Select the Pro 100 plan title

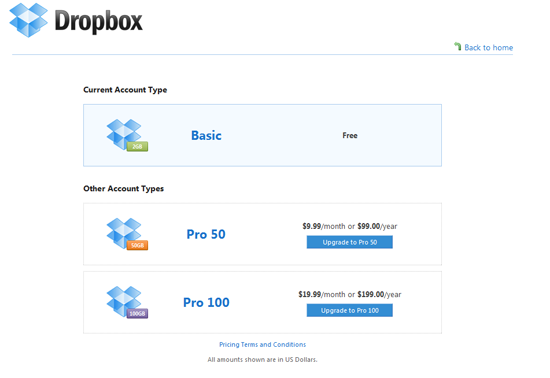click(x=206, y=302)
